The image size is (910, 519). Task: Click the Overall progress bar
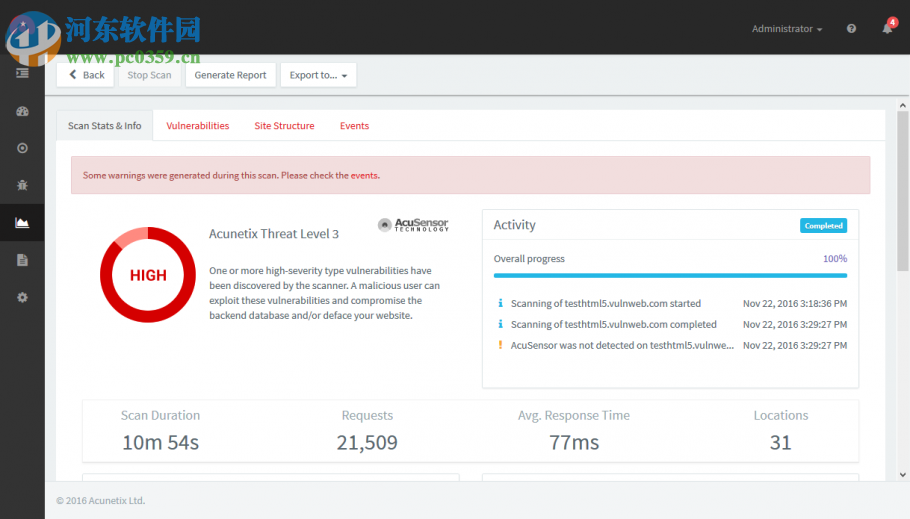coord(670,275)
